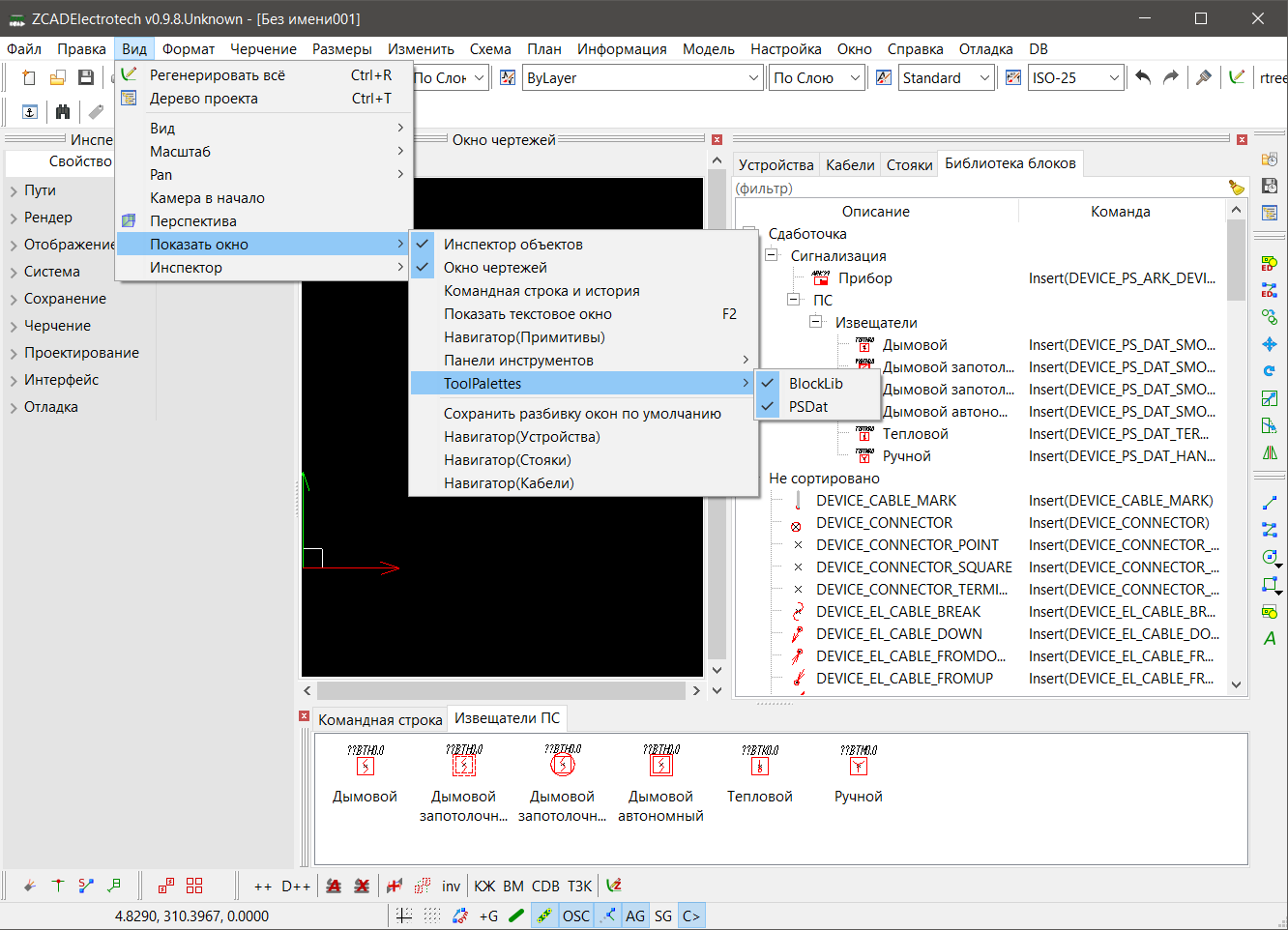Click the Save drawing toolbar icon
The width and height of the screenshot is (1288, 930).
tap(86, 77)
